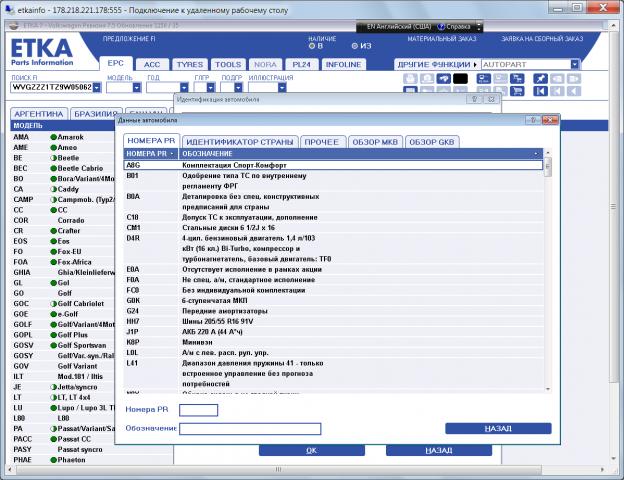Viewport: 624px width, 480px height.
Task: Click the black square toolbar icon
Action: click(460, 78)
